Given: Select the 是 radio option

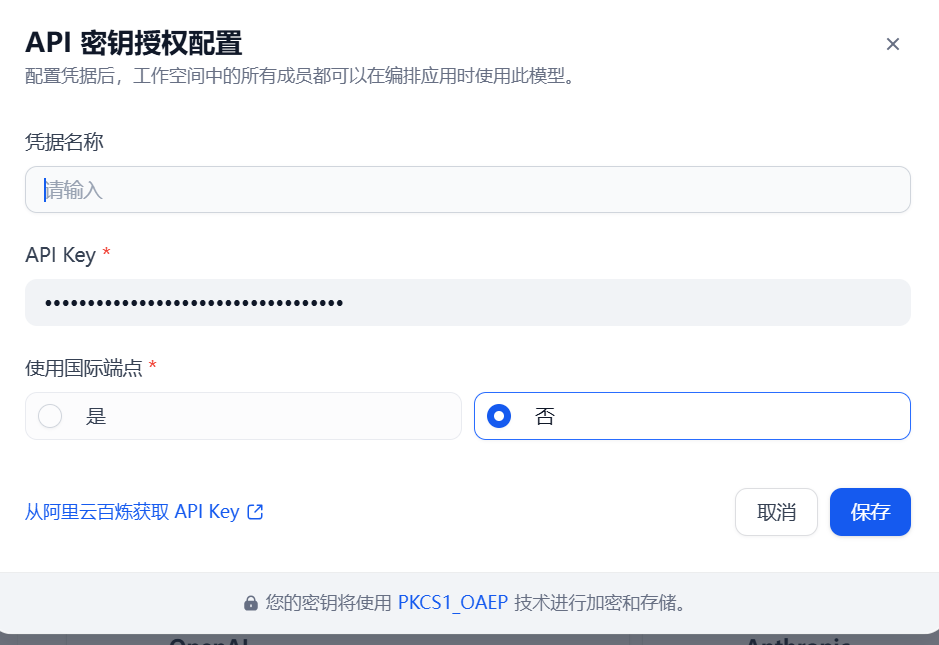Looking at the screenshot, I should (x=243, y=416).
